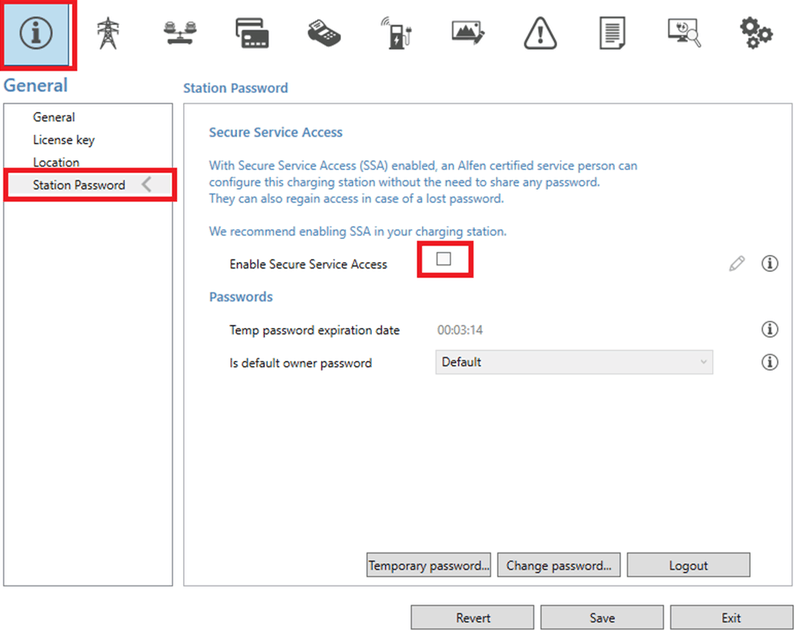Click the 'We recommend enabling SSA' text

pyautogui.click(x=358, y=232)
